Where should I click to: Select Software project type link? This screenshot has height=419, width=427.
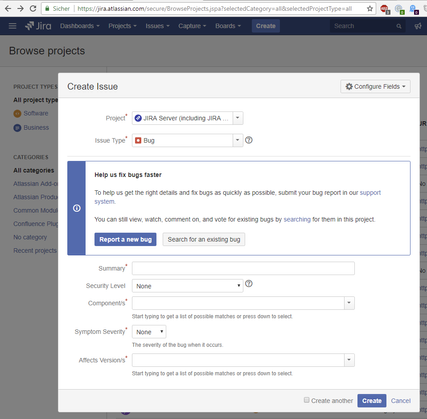(36, 114)
